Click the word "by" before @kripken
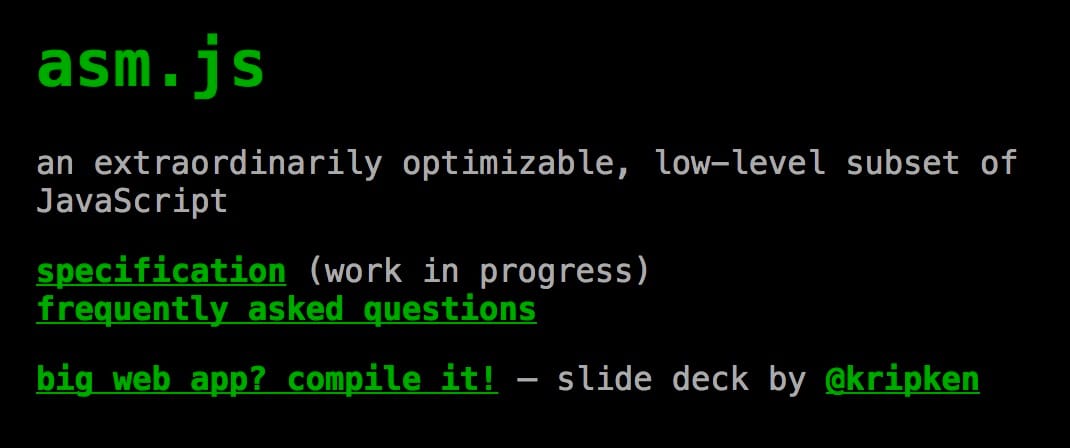 coord(787,380)
